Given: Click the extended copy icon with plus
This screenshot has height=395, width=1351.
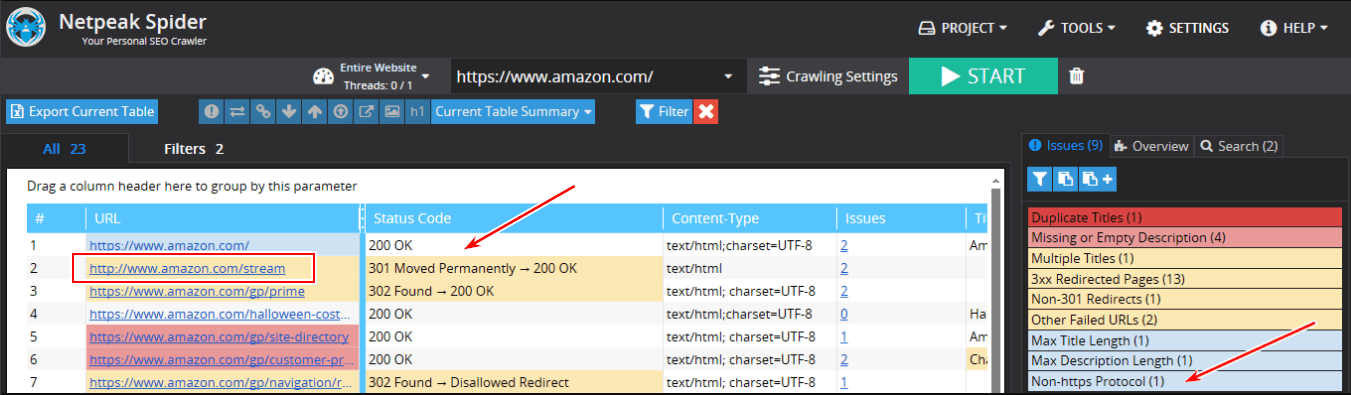Looking at the screenshot, I should (1097, 179).
